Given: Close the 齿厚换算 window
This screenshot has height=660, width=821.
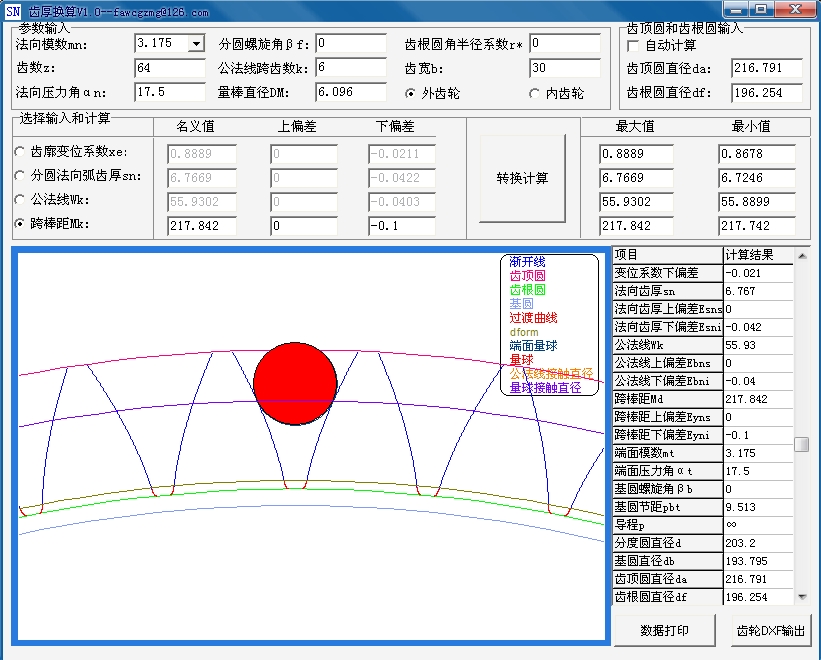Looking at the screenshot, I should pos(795,9).
